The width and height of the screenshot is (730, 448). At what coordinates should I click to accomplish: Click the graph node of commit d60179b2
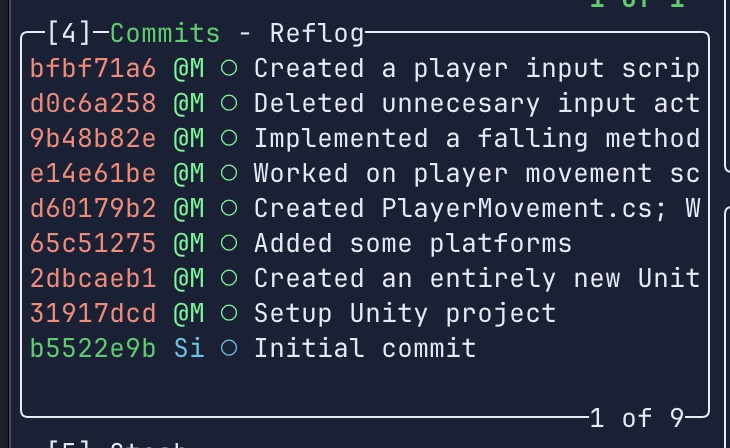(x=229, y=209)
